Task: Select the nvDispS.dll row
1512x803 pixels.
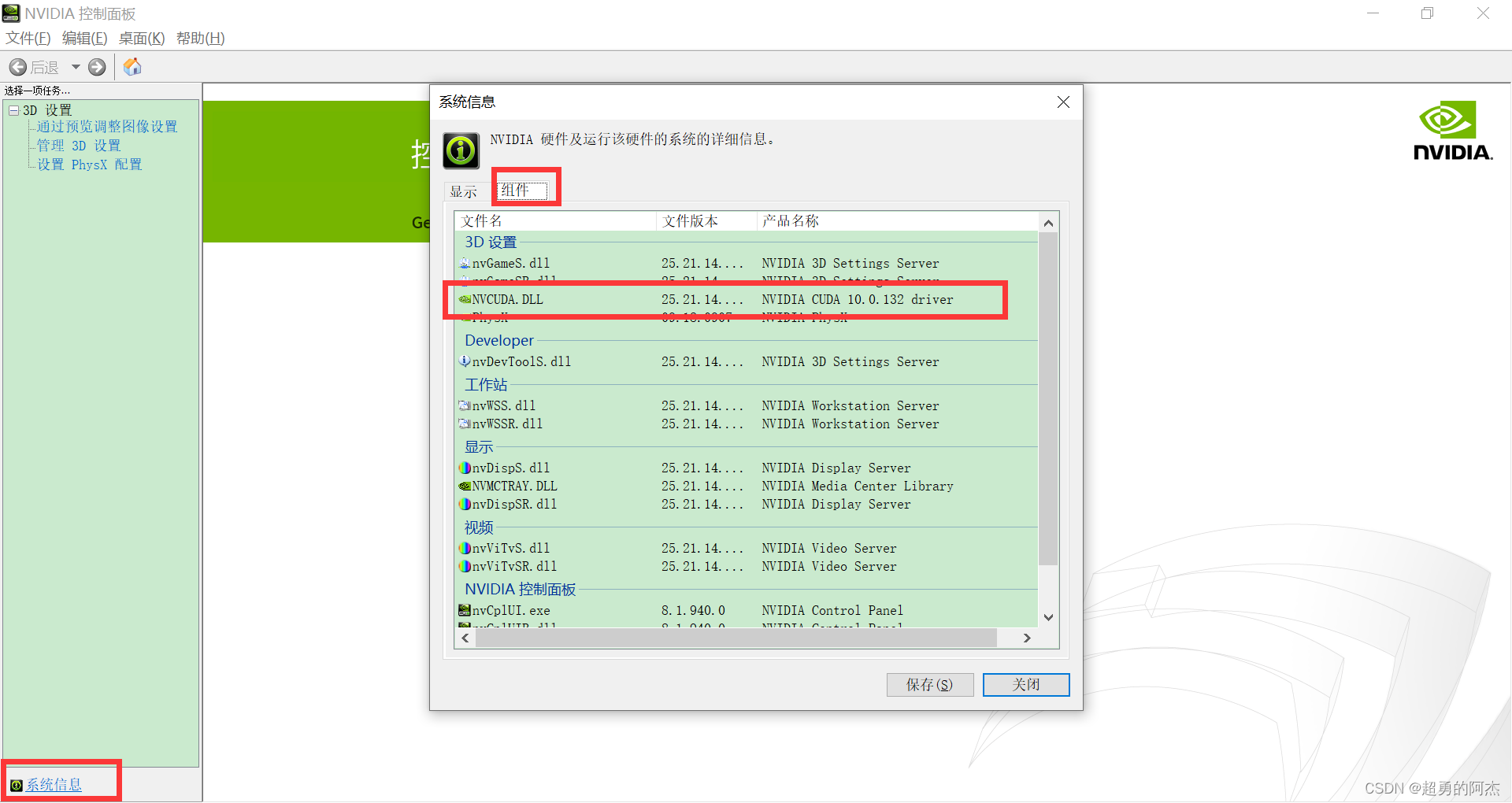Action: 747,468
